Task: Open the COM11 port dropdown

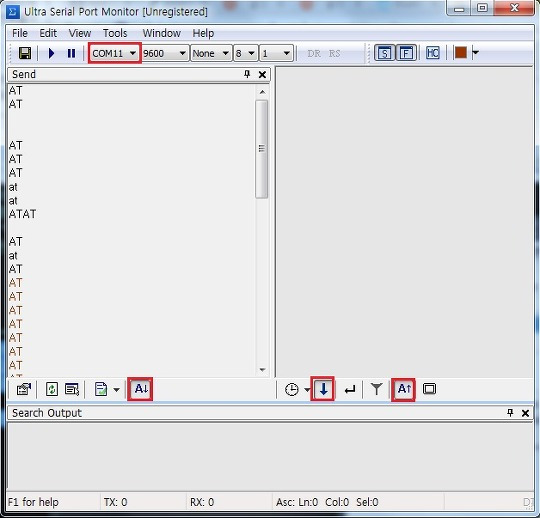Action: (114, 53)
